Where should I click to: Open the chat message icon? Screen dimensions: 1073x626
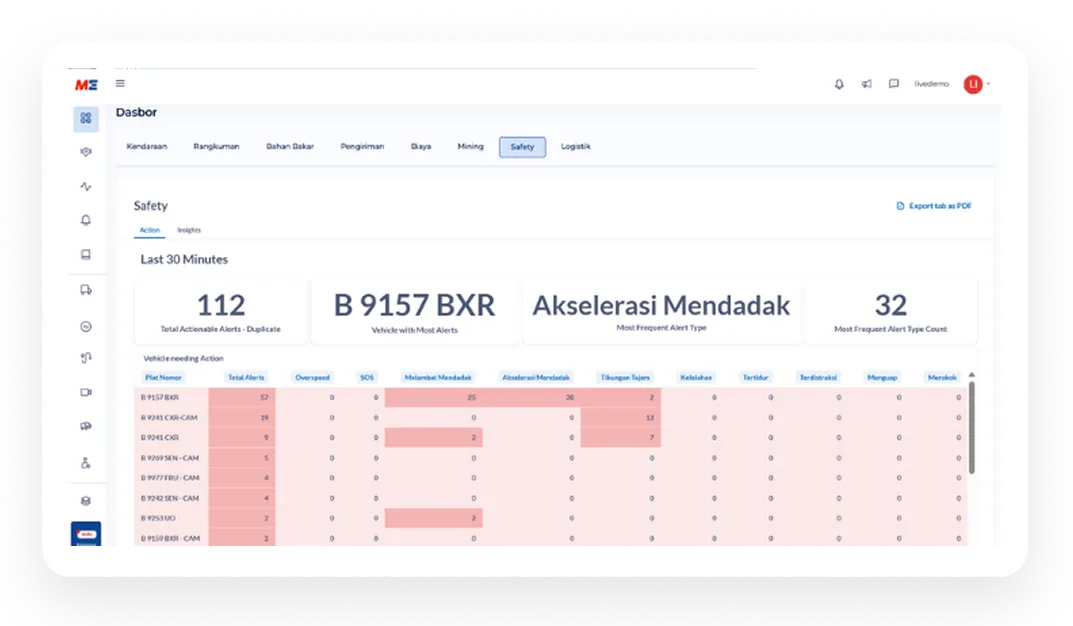click(894, 83)
